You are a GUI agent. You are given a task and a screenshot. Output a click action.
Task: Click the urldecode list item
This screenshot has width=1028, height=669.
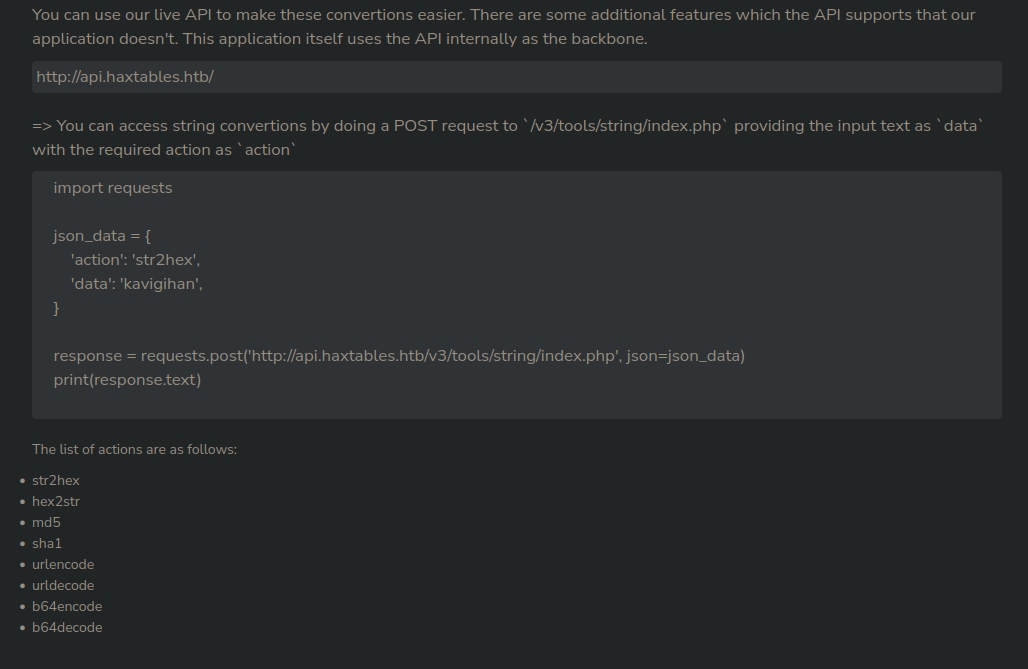[x=63, y=585]
